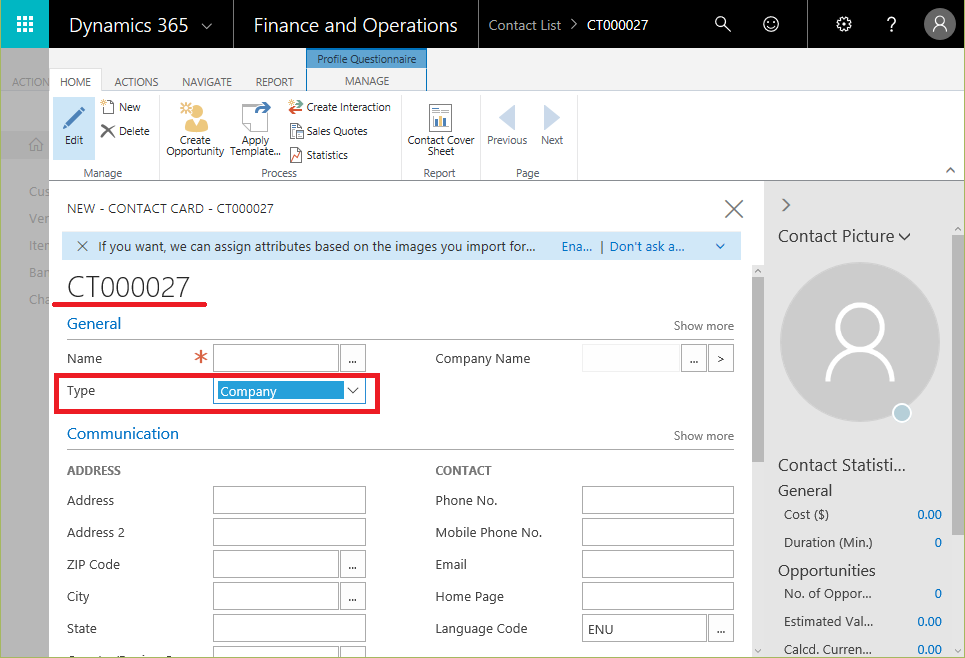Go to the Next page arrow

[552, 125]
